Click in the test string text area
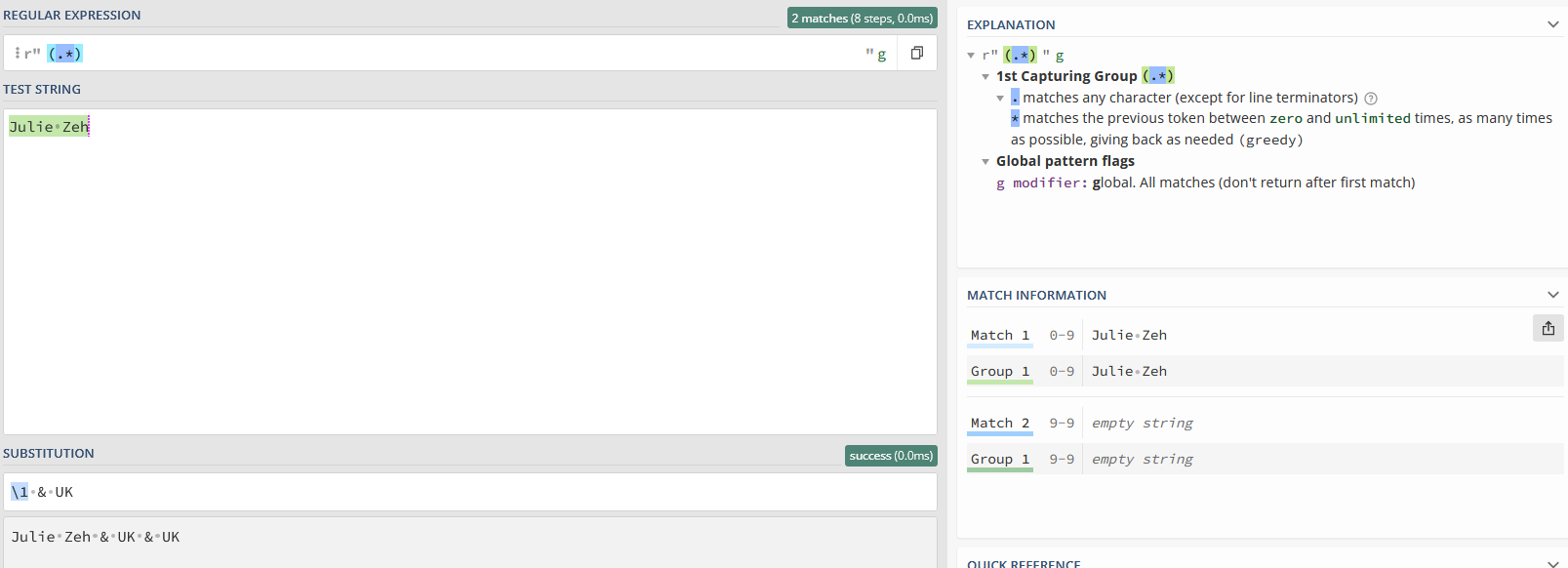 [x=470, y=271]
